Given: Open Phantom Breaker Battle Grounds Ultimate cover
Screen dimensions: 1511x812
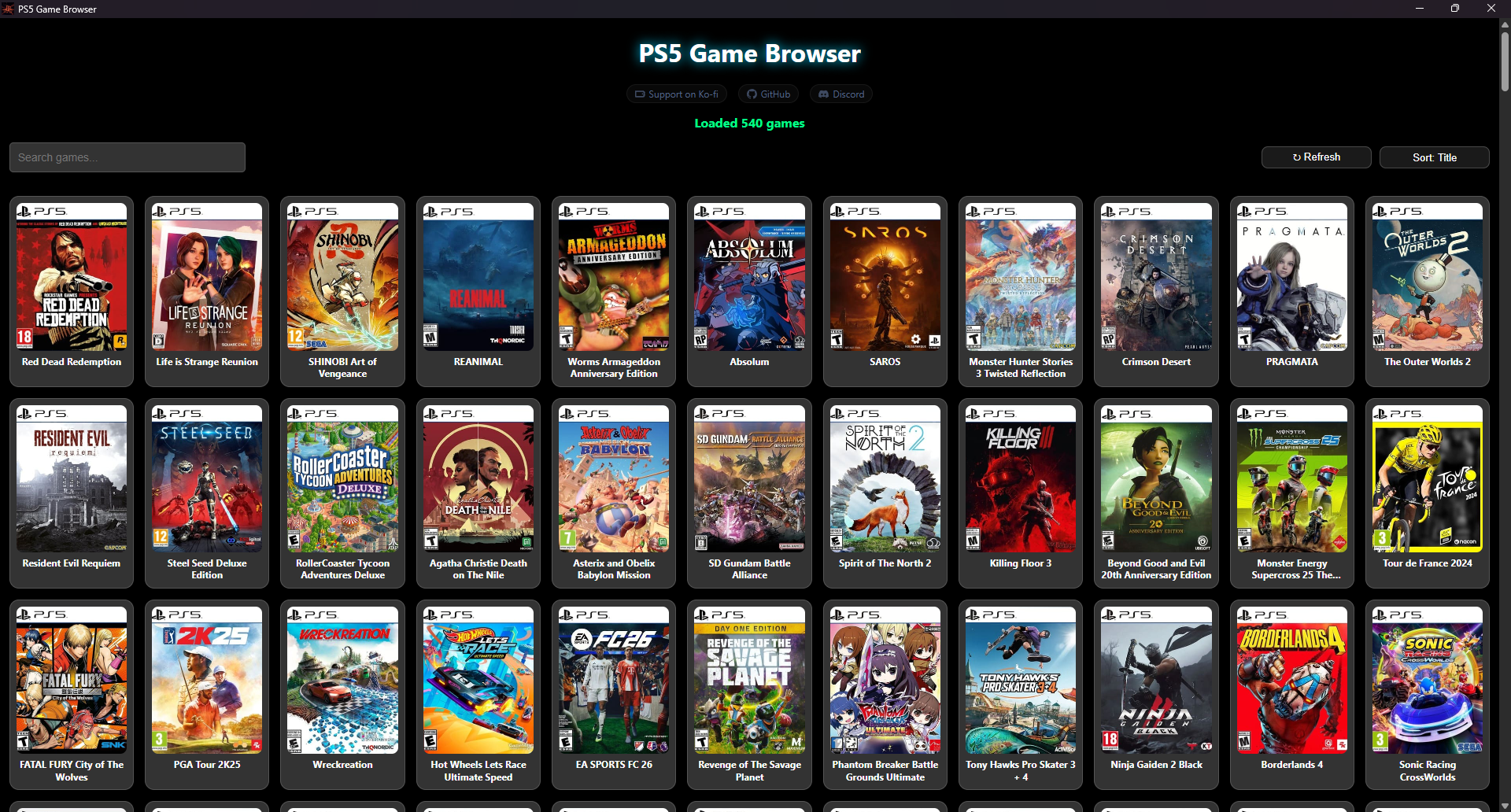Looking at the screenshot, I should [x=885, y=680].
